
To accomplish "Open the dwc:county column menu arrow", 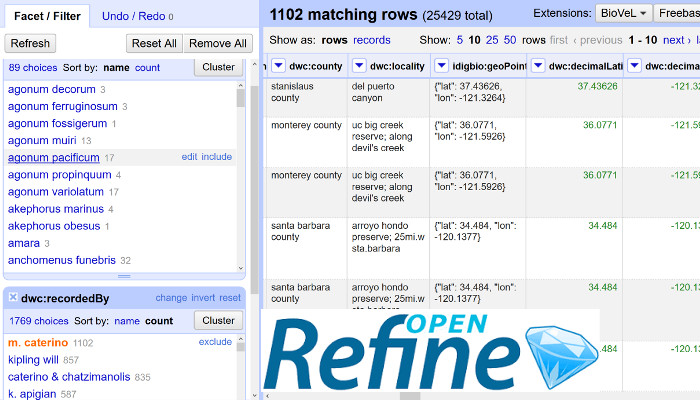I will [x=278, y=66].
